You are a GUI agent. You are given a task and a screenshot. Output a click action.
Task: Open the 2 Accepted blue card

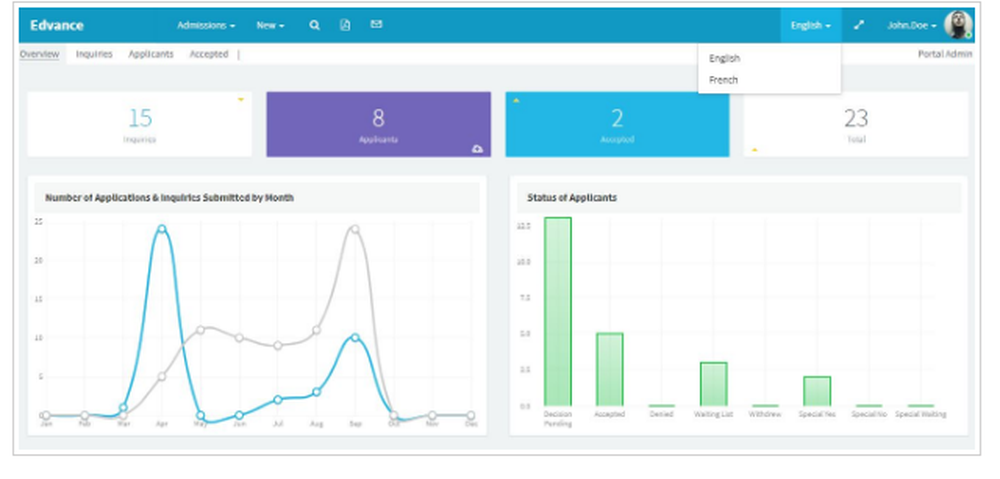point(617,124)
